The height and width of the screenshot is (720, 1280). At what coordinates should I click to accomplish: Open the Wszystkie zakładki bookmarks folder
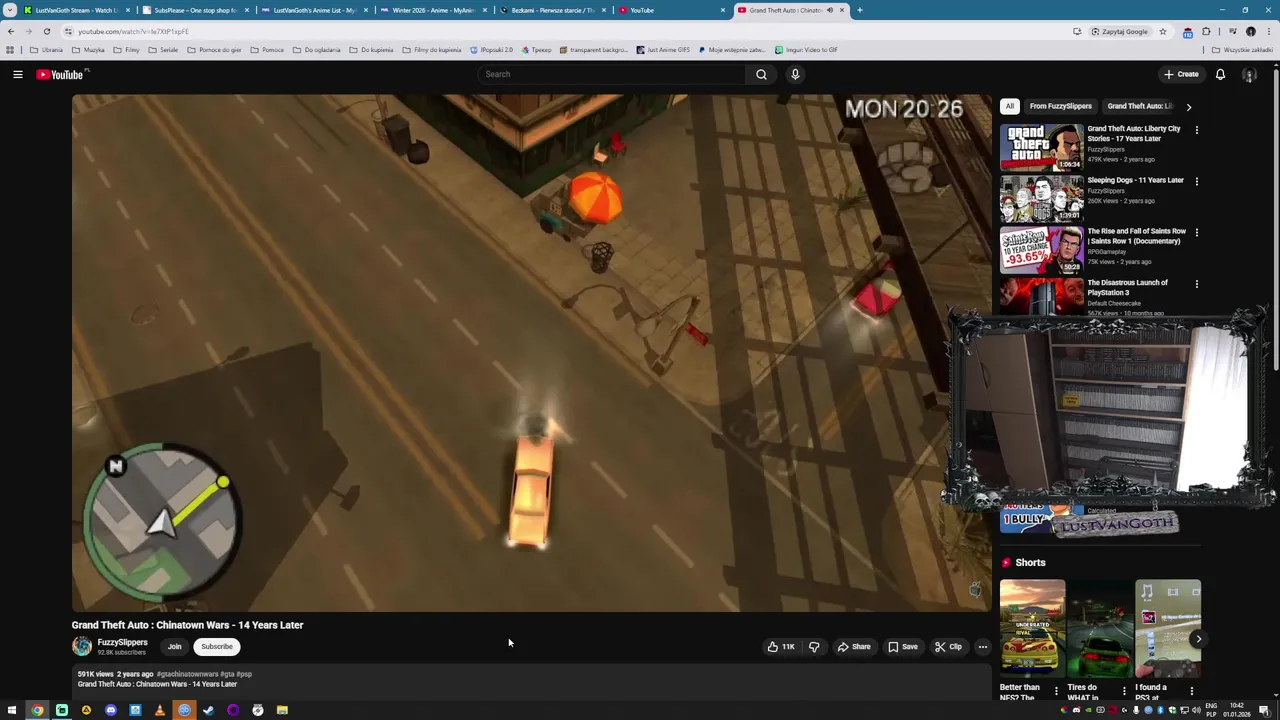(1242, 50)
